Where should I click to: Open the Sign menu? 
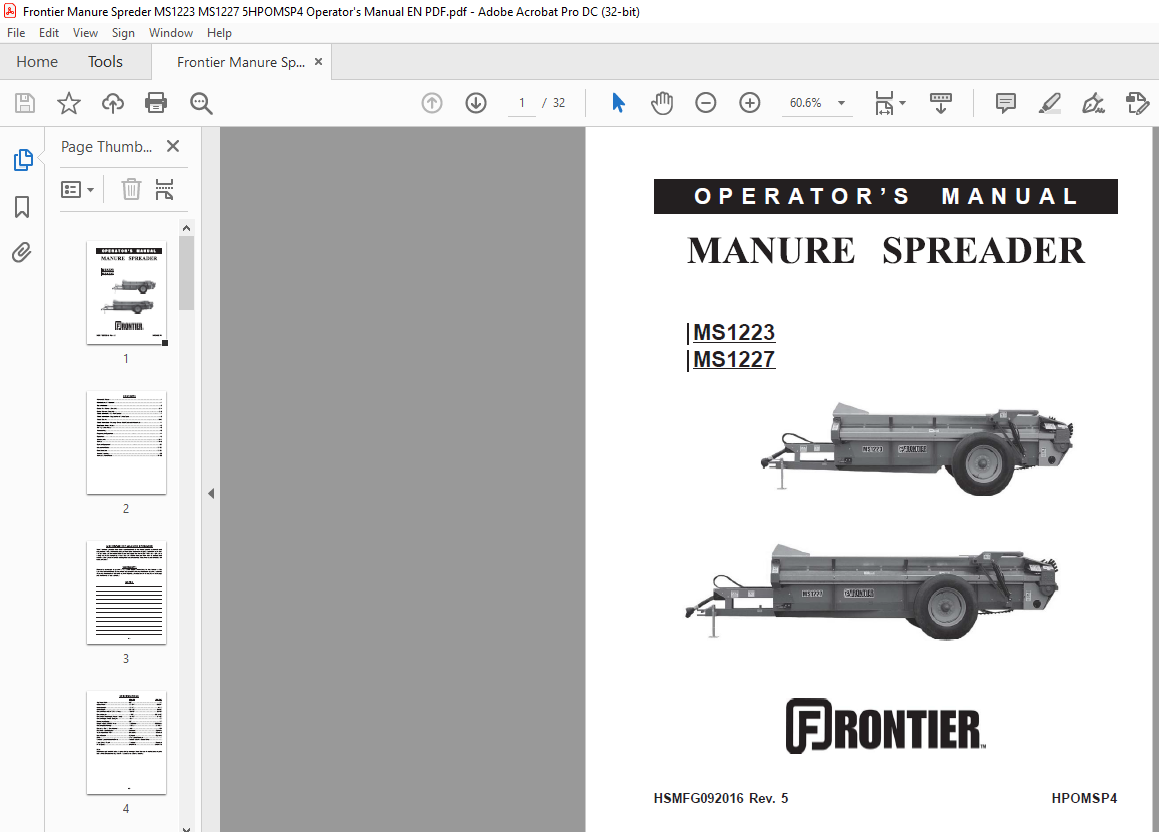[x=123, y=33]
